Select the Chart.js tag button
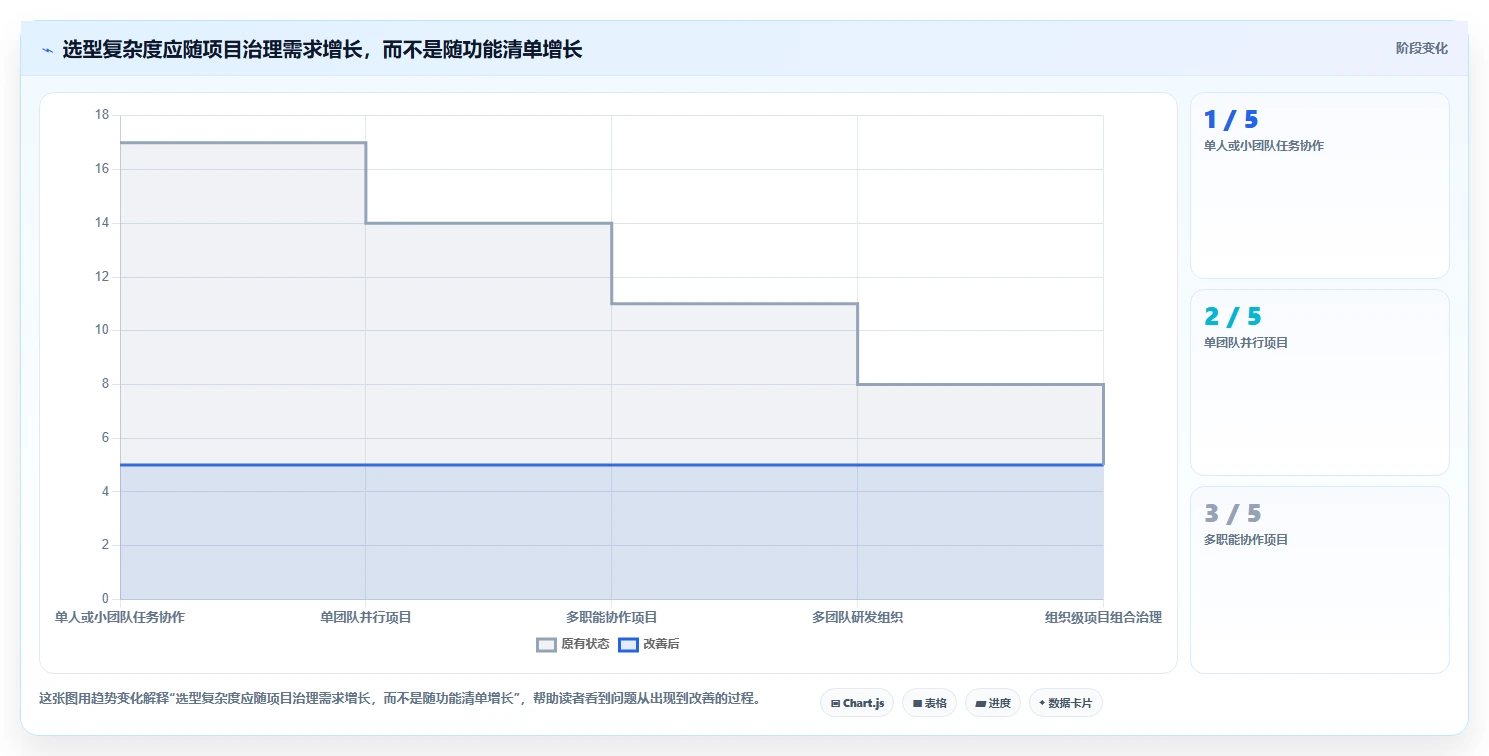The image size is (1489, 756). tap(857, 703)
